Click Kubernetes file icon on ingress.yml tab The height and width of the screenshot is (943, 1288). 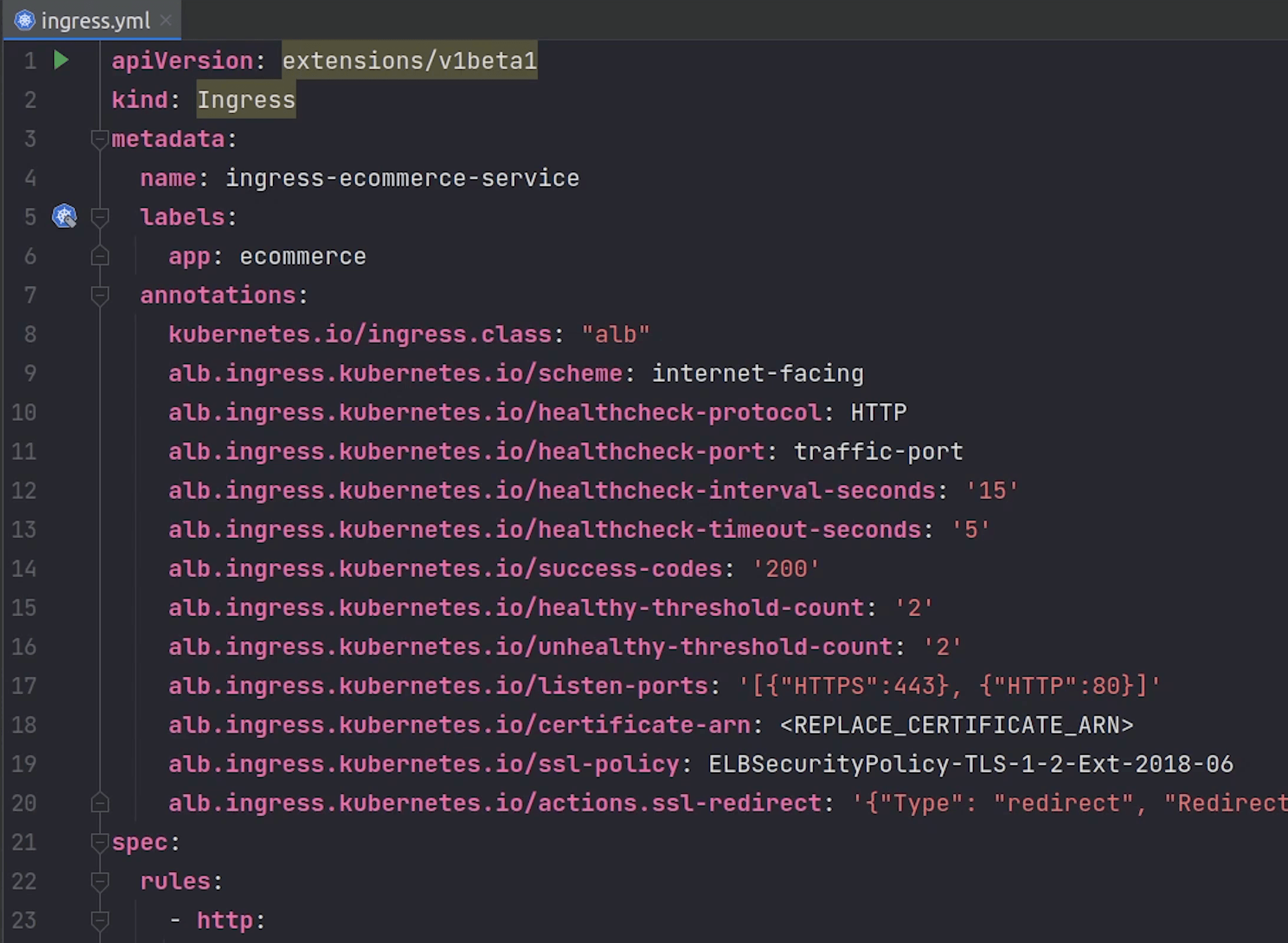tap(24, 21)
